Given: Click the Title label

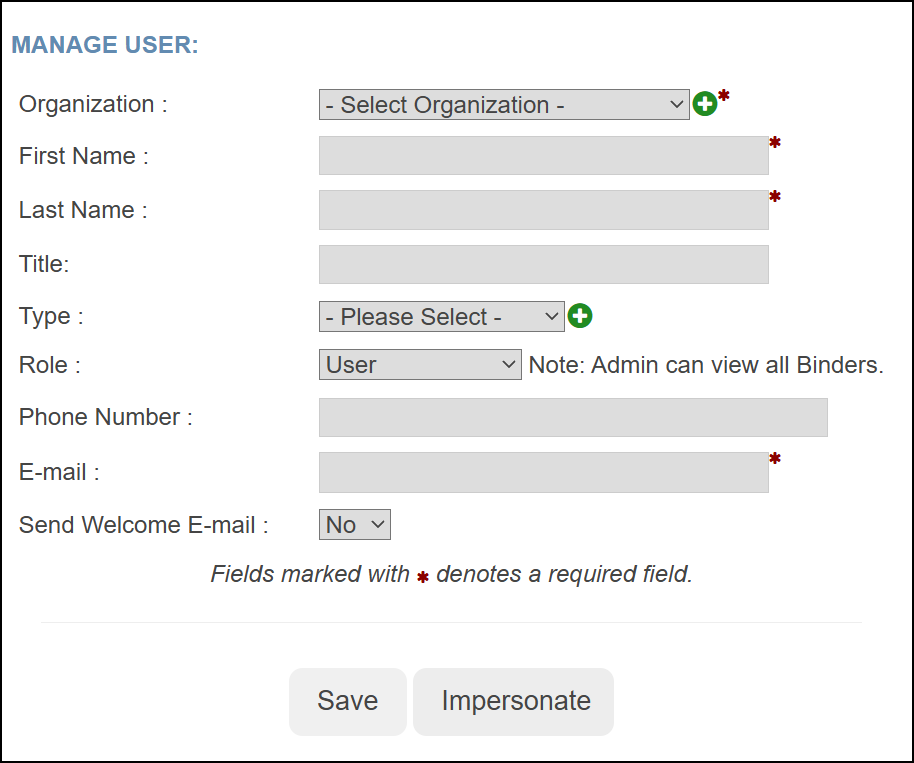Looking at the screenshot, I should point(44,264).
